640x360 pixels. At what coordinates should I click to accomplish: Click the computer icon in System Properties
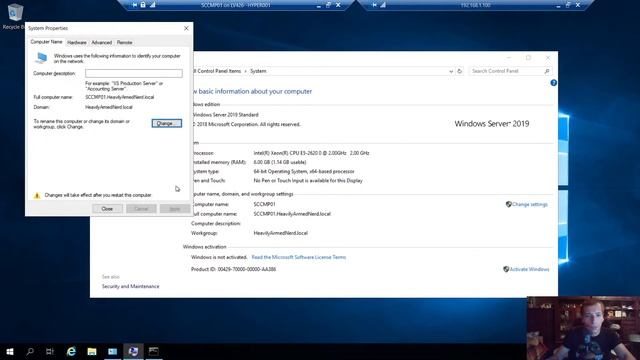(41, 58)
